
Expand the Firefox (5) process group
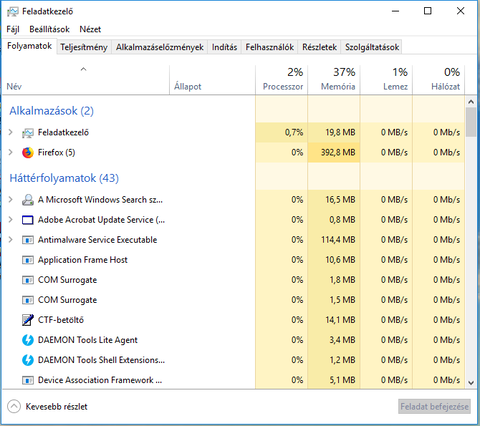tap(10, 152)
